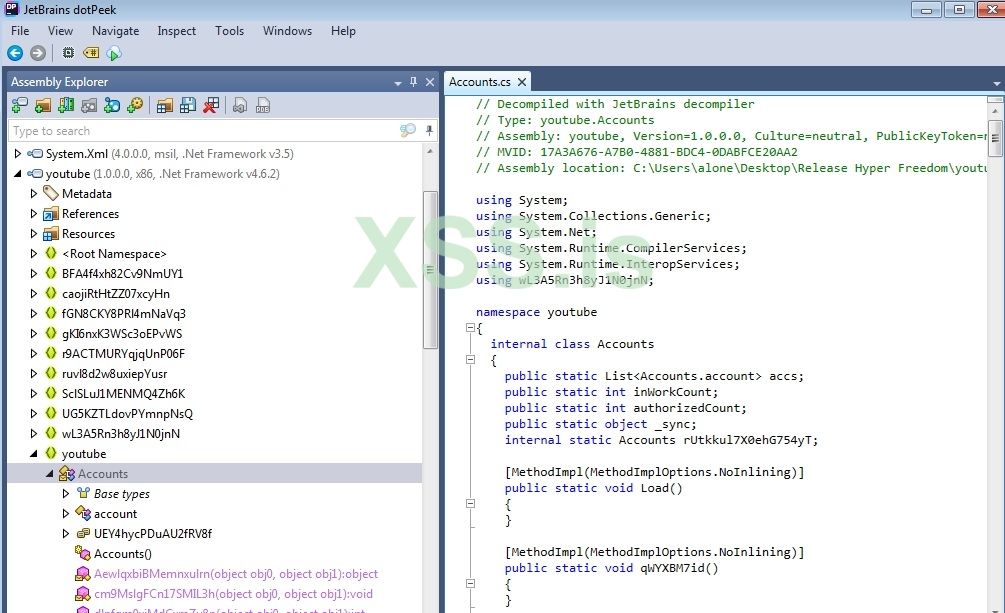Collapse the youtube assembly node
Image resolution: width=1005 pixels, height=613 pixels.
pyautogui.click(x=18, y=174)
